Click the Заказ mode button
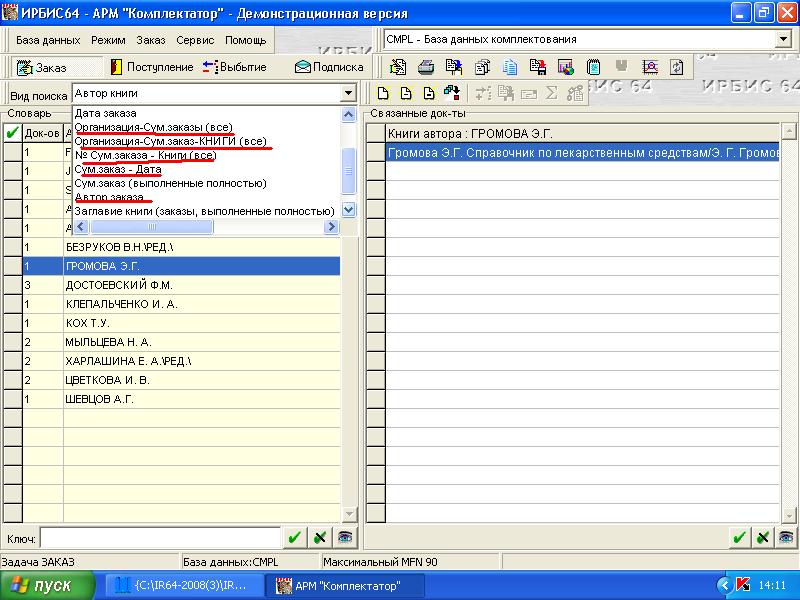The image size is (800, 600). click(x=44, y=67)
